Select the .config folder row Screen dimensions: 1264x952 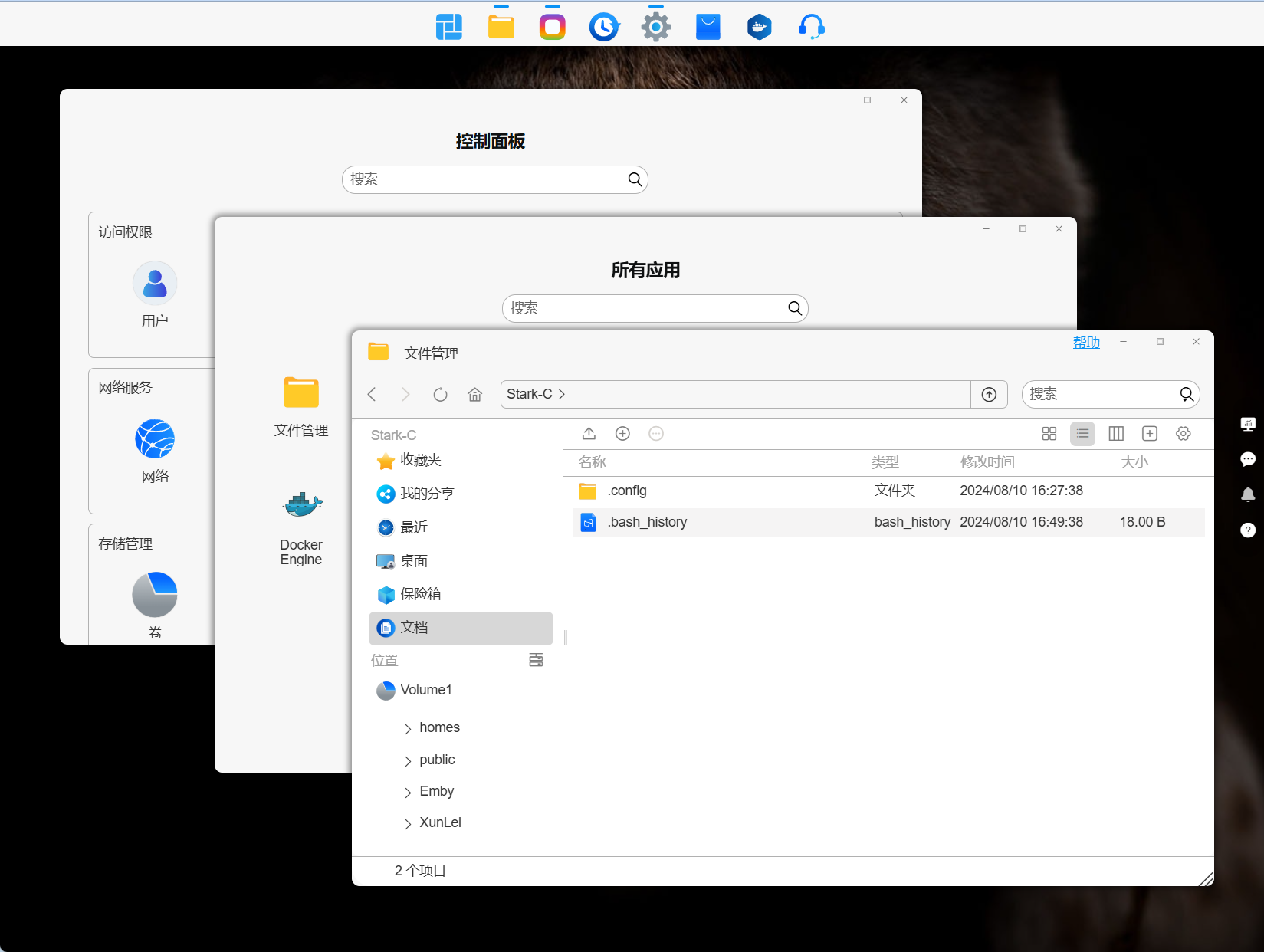click(888, 491)
